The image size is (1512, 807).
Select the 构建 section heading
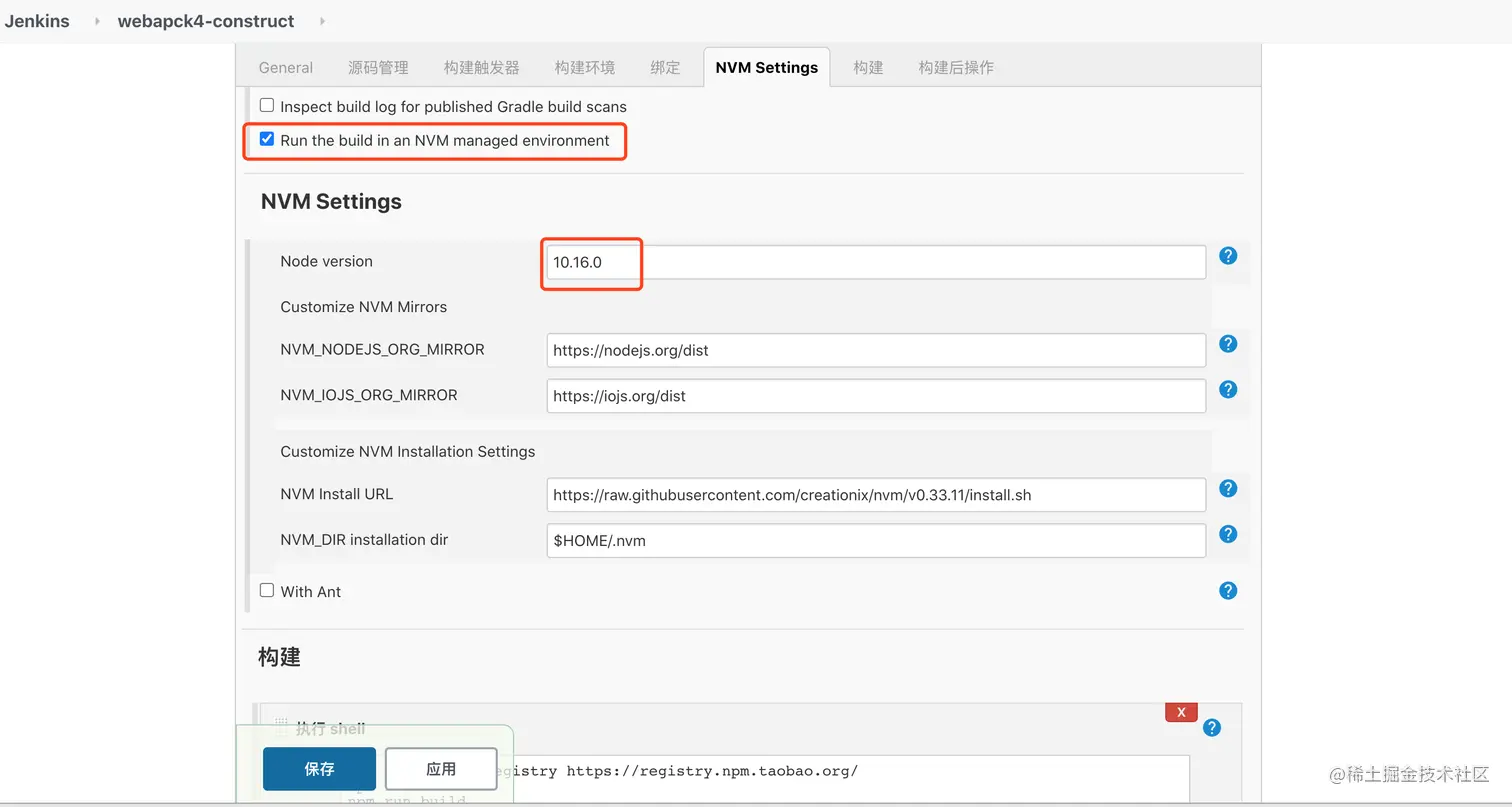coord(279,657)
